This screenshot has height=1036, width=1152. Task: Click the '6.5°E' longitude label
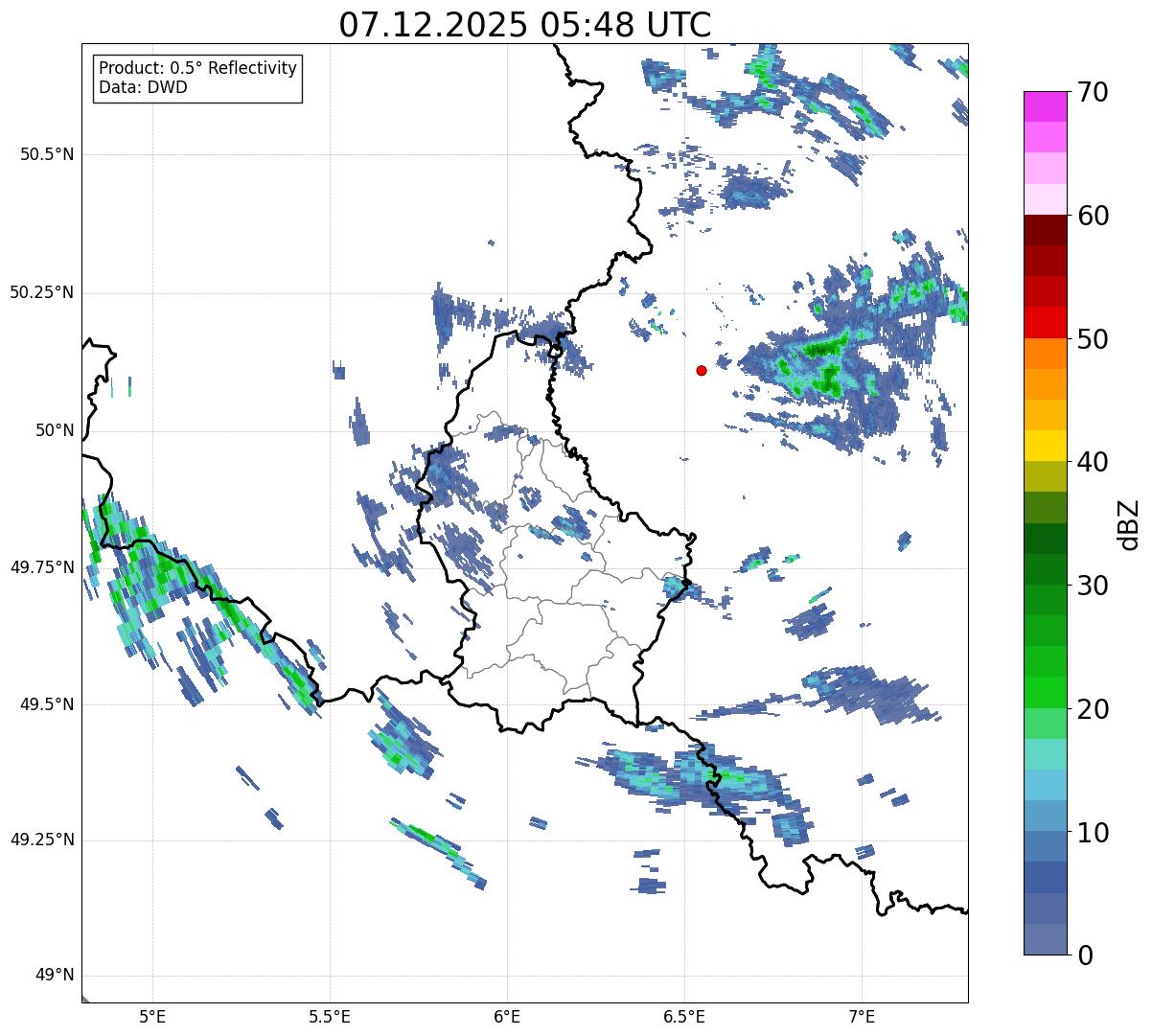click(684, 1017)
